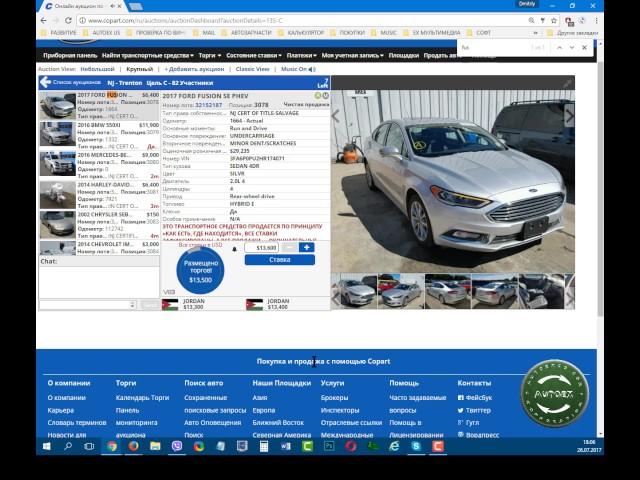Screen dimensions: 640x480
Task: Open Calculator from taskbar
Action: click(264, 447)
